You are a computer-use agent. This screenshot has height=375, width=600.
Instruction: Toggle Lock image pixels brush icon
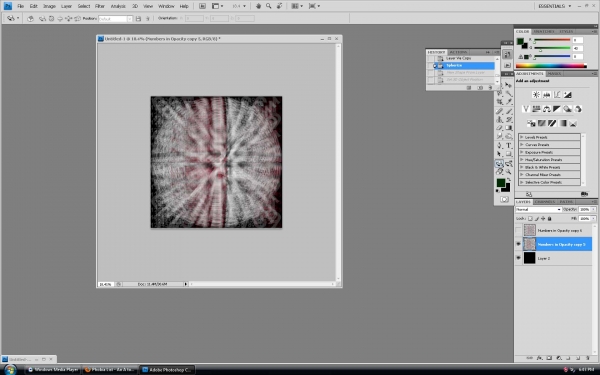click(x=537, y=218)
